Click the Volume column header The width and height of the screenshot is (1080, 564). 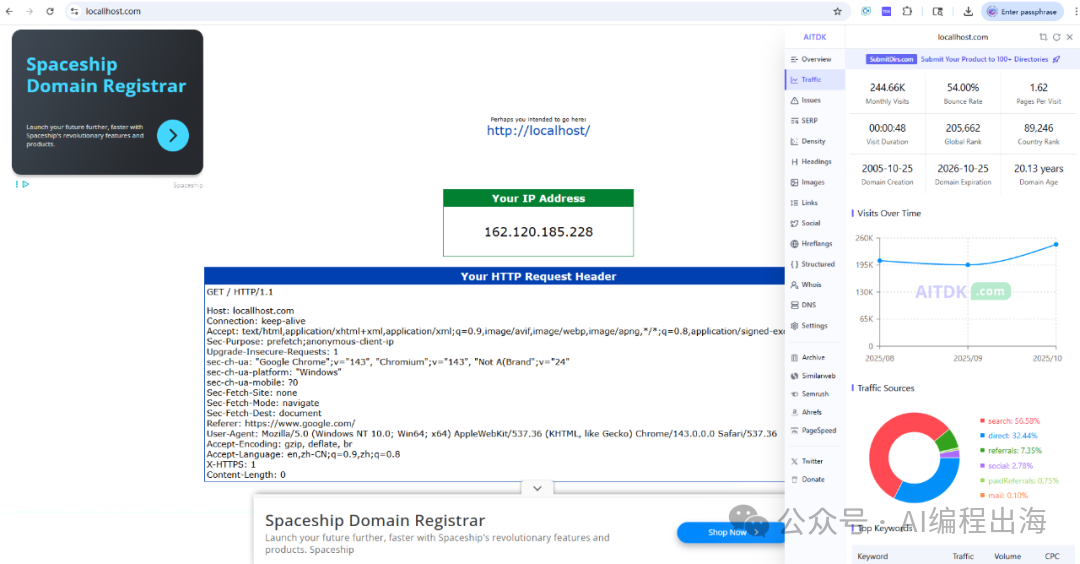1008,556
